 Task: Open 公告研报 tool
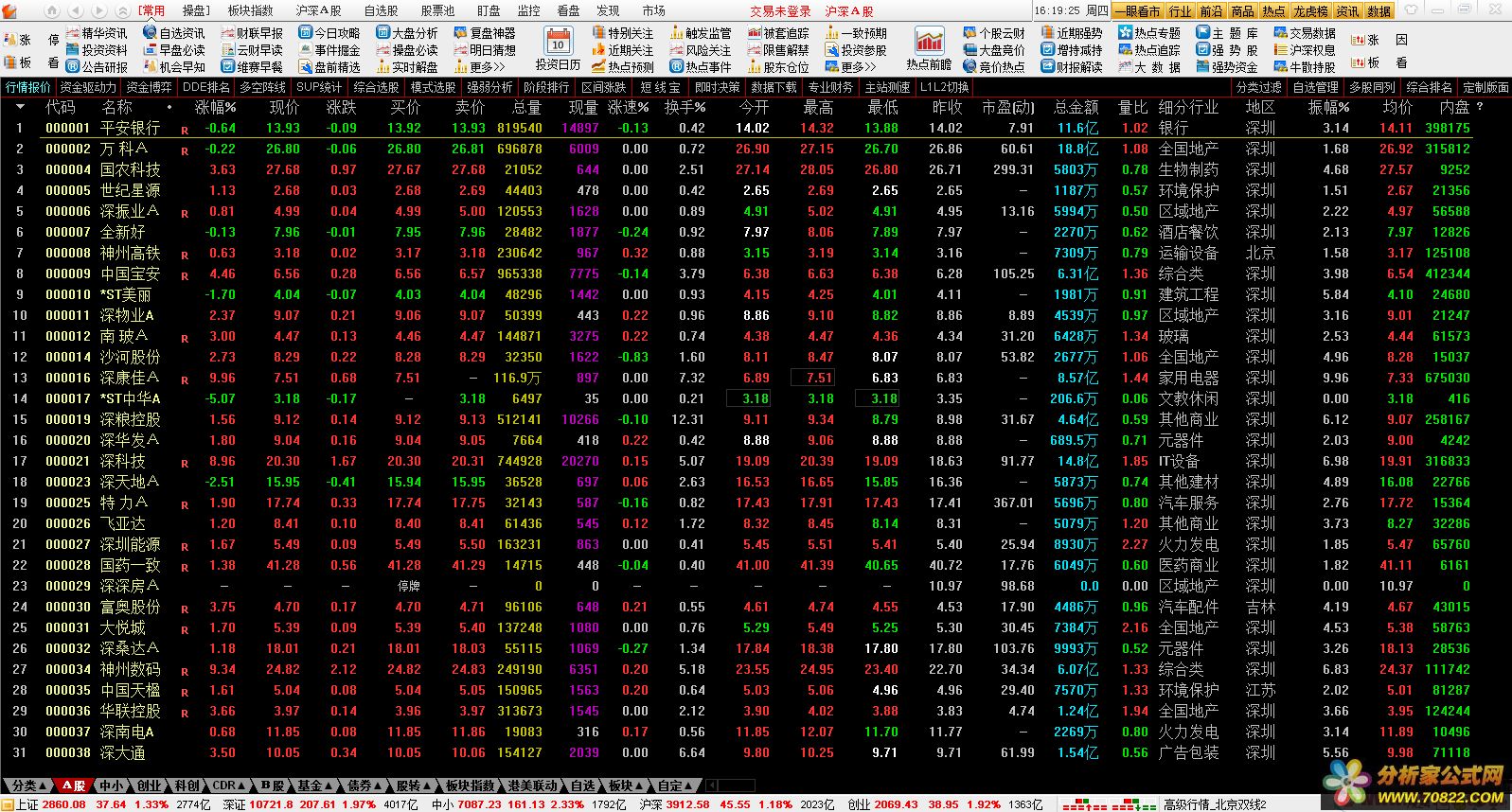coord(95,67)
